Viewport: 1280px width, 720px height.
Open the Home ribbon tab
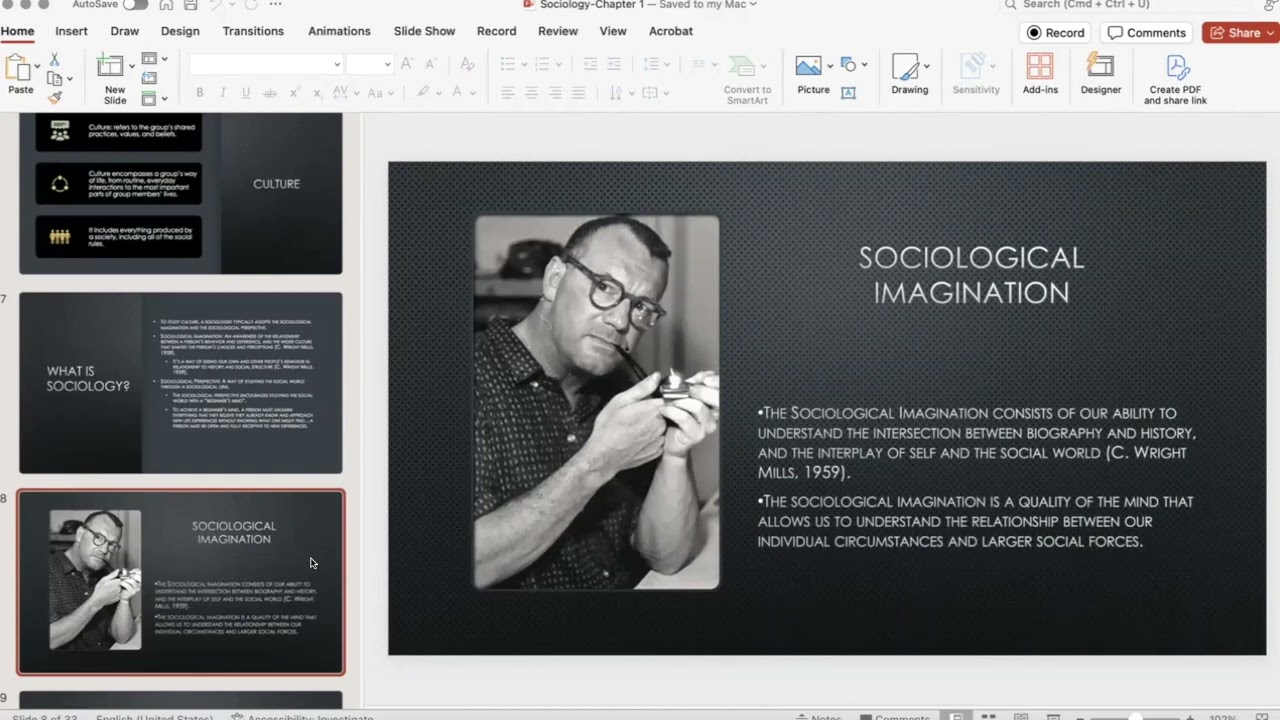17,31
